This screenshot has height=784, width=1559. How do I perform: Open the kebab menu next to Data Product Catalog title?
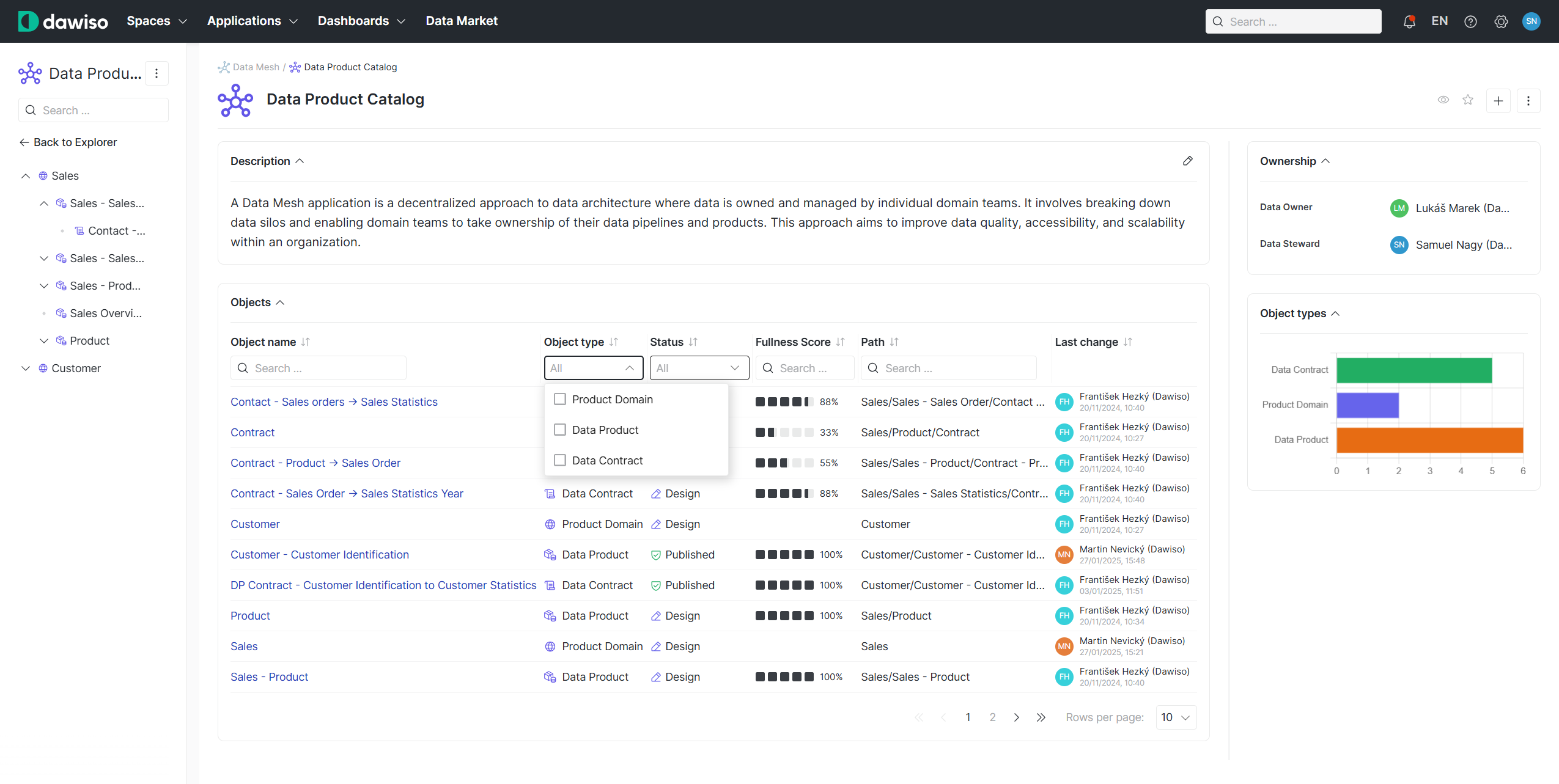1529,100
